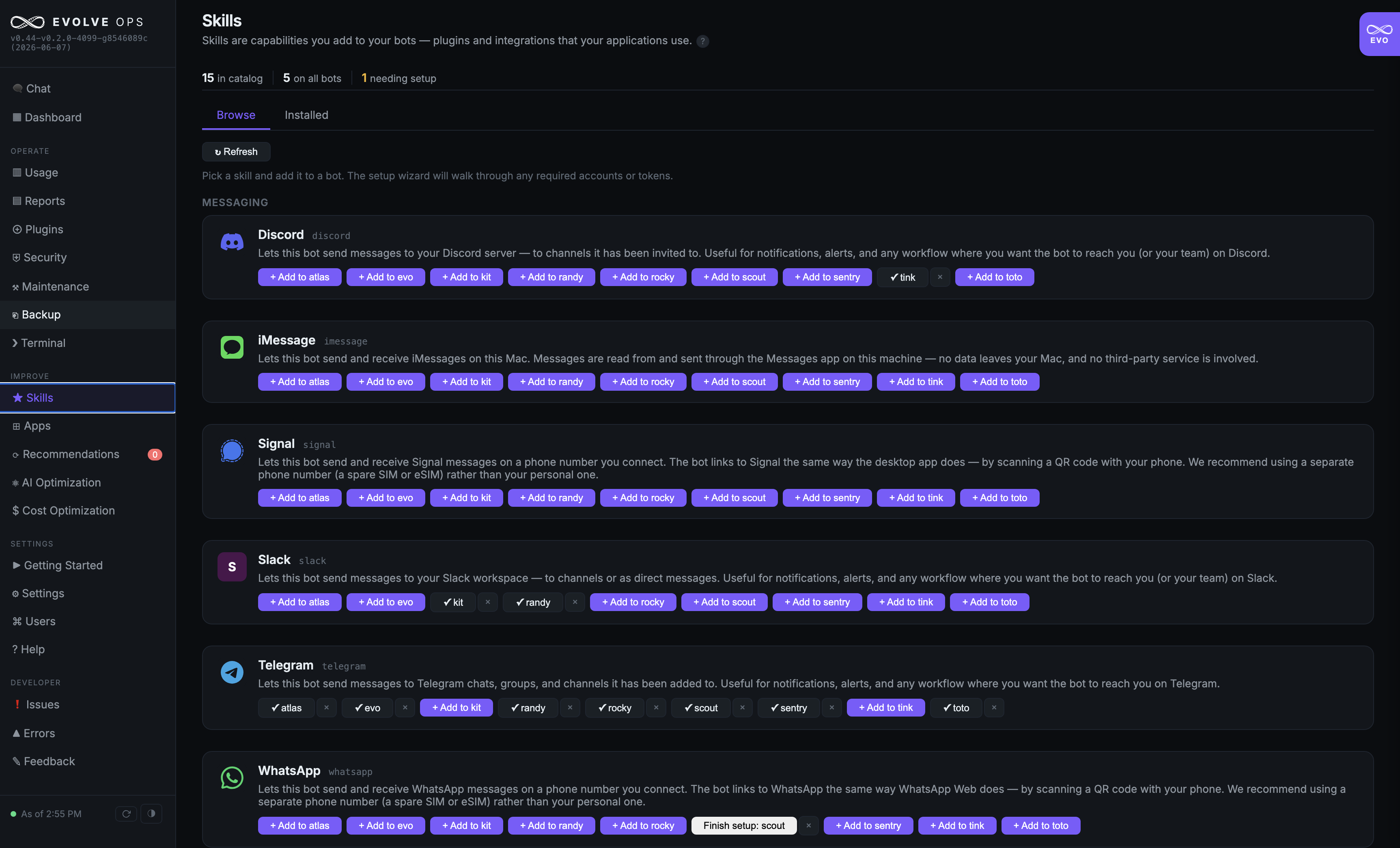Screen dimensions: 1400x848
Task: Add WhatsApp to randy
Action: (551, 826)
